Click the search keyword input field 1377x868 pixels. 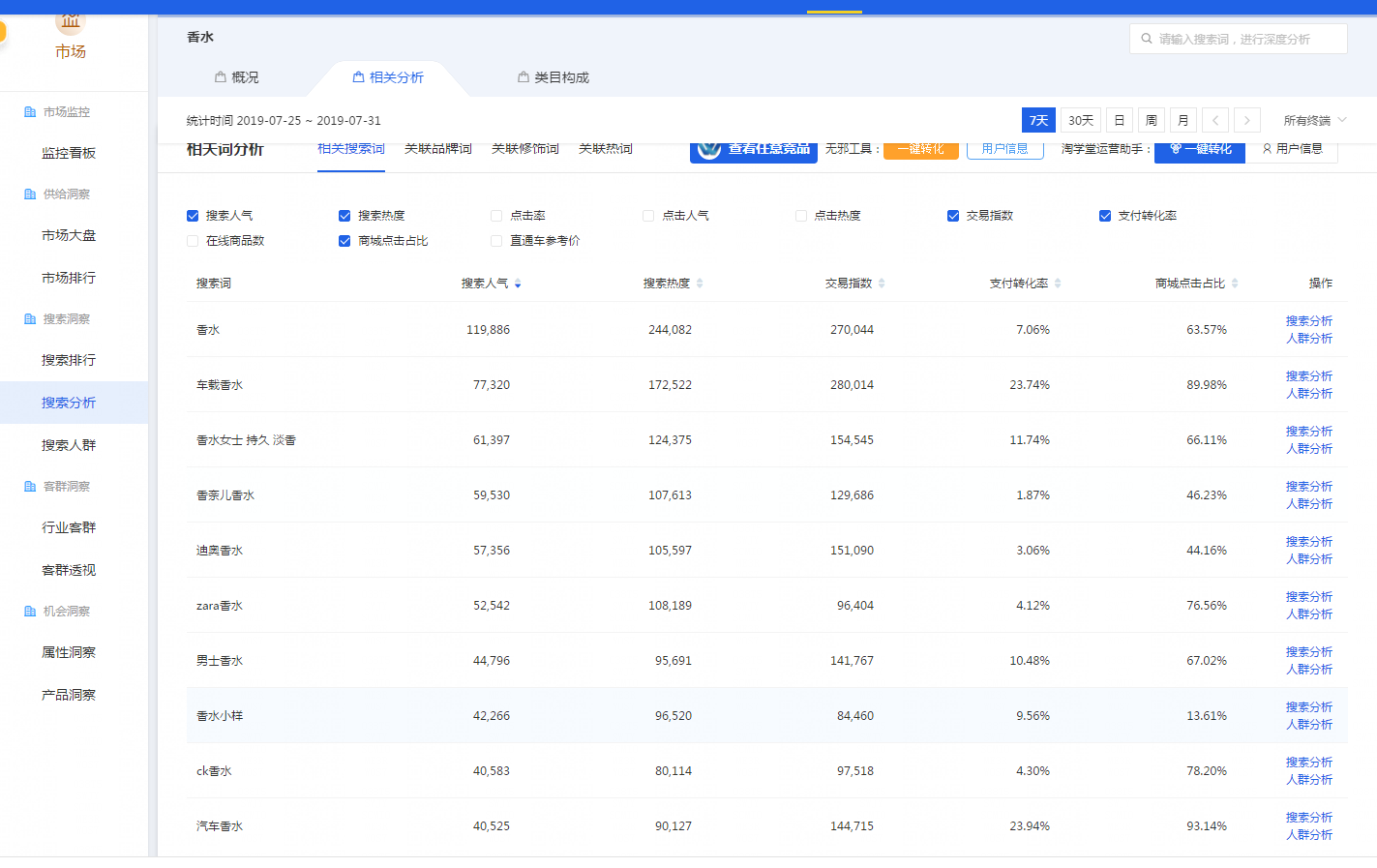point(1239,39)
